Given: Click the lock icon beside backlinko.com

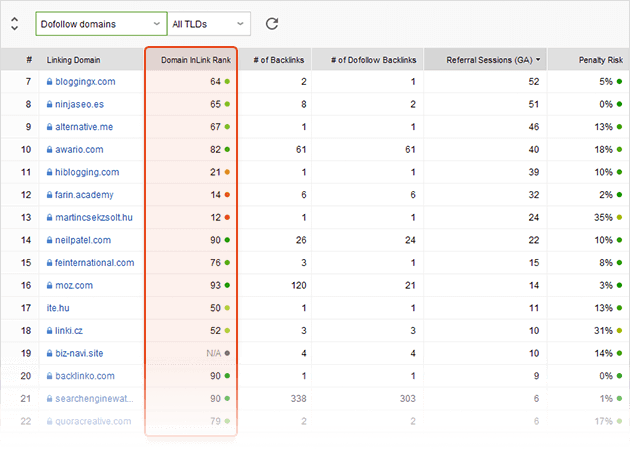Looking at the screenshot, I should [x=47, y=376].
